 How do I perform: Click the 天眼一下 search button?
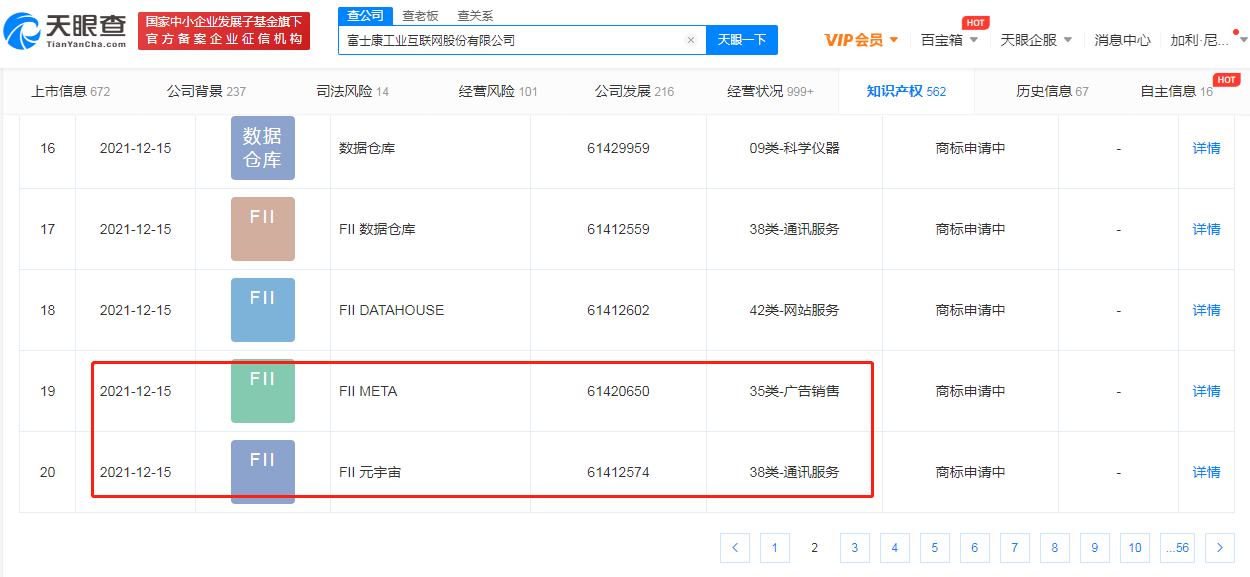742,40
